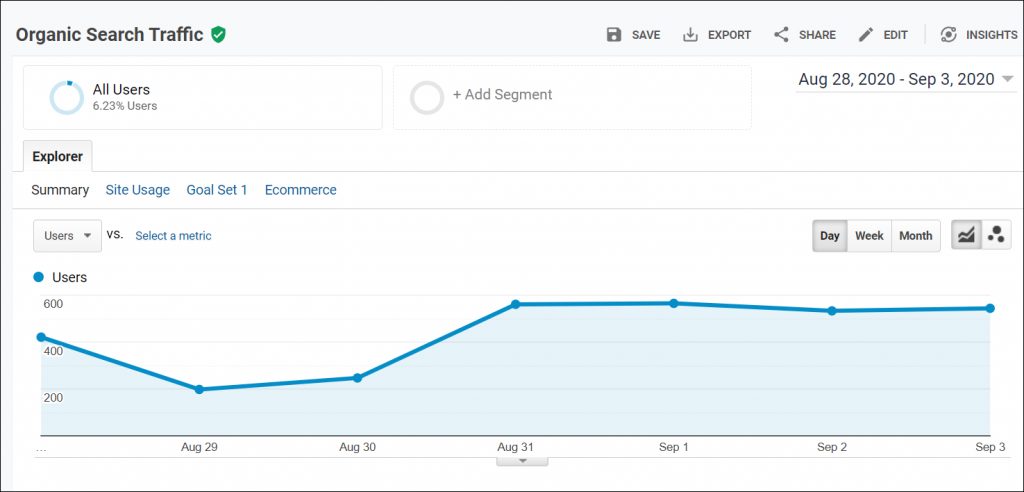The image size is (1024, 492).
Task: Click the Select a metric link
Action: (x=173, y=236)
